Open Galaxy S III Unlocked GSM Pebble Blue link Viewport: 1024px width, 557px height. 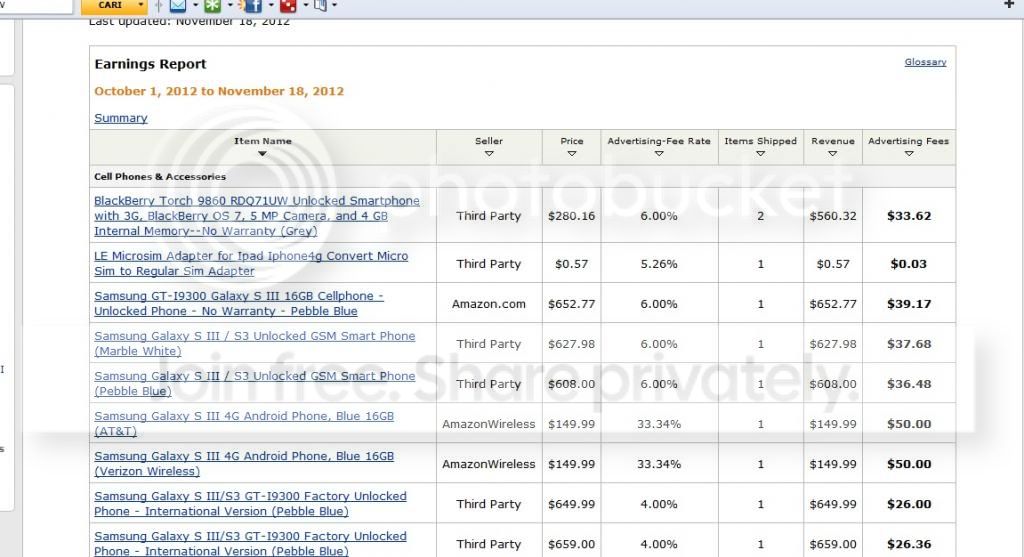tap(255, 384)
